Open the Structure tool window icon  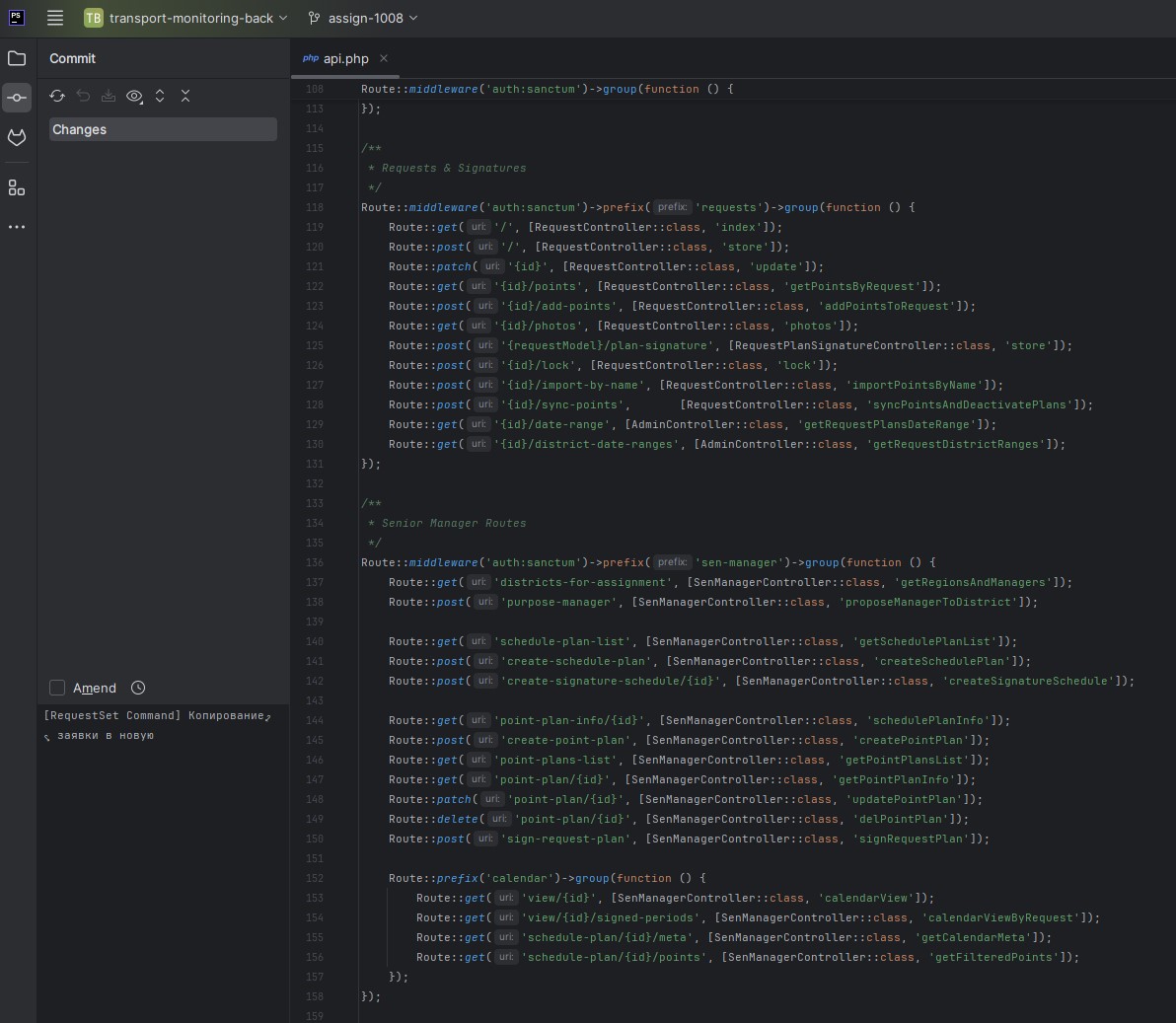[17, 187]
